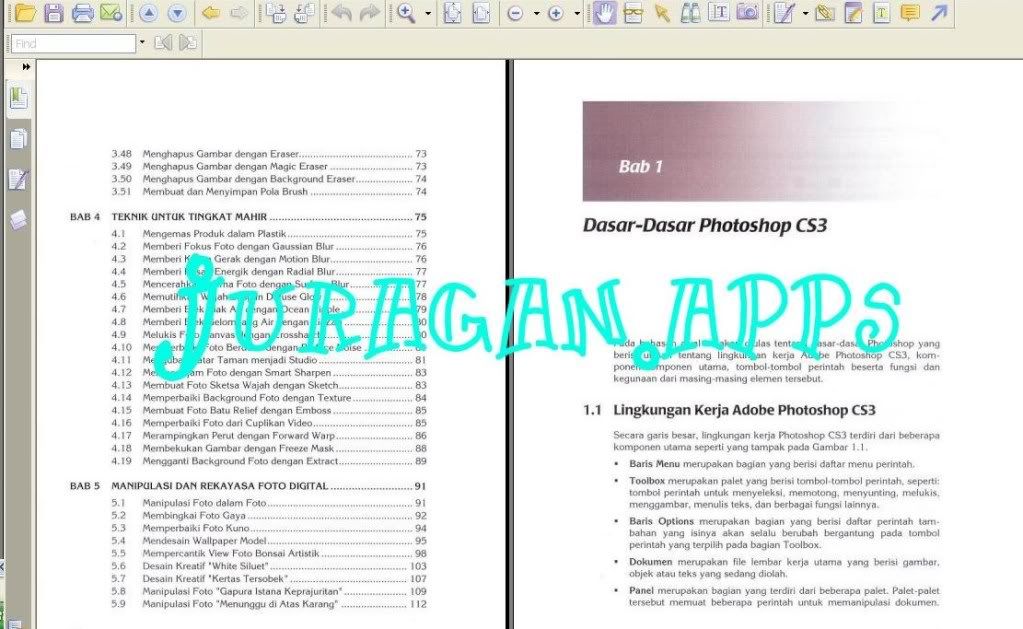Click the Undo curved arrow icon

coord(341,13)
